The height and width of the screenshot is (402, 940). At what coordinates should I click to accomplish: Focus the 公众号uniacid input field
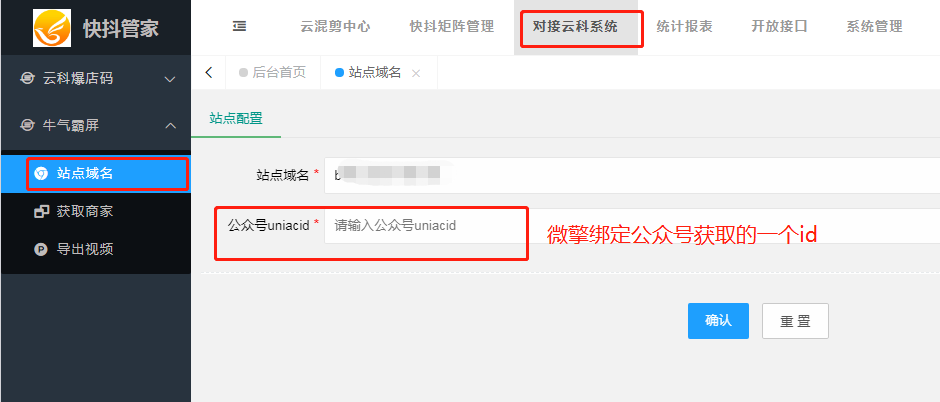point(632,226)
